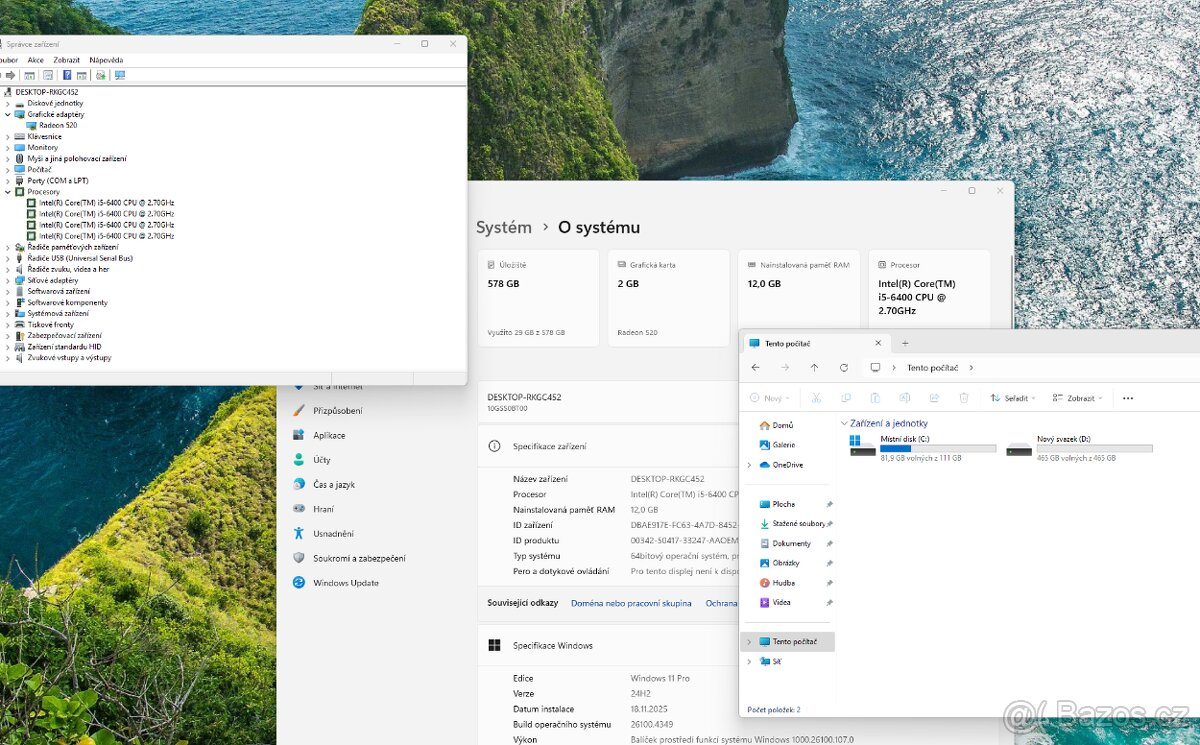Click the Delete trash icon in Explorer toolbar
Screen dimensions: 1200x745
(x=964, y=398)
